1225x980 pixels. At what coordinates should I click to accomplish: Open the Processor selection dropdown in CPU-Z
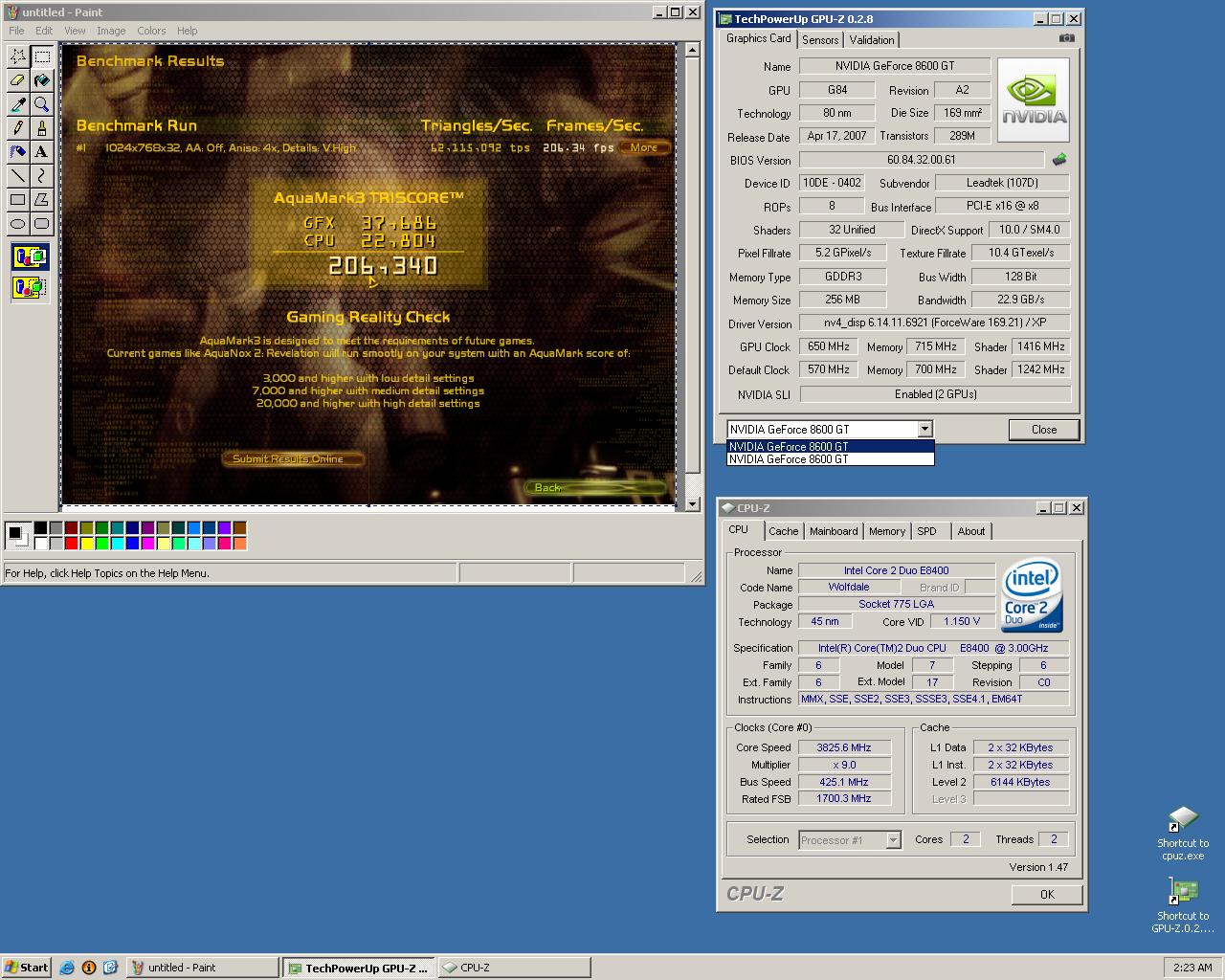[x=893, y=840]
